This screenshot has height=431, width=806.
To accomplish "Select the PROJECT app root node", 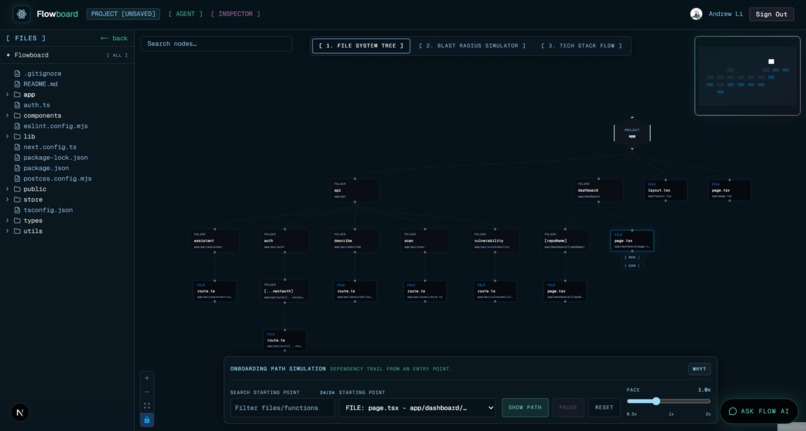I will pyautogui.click(x=632, y=133).
